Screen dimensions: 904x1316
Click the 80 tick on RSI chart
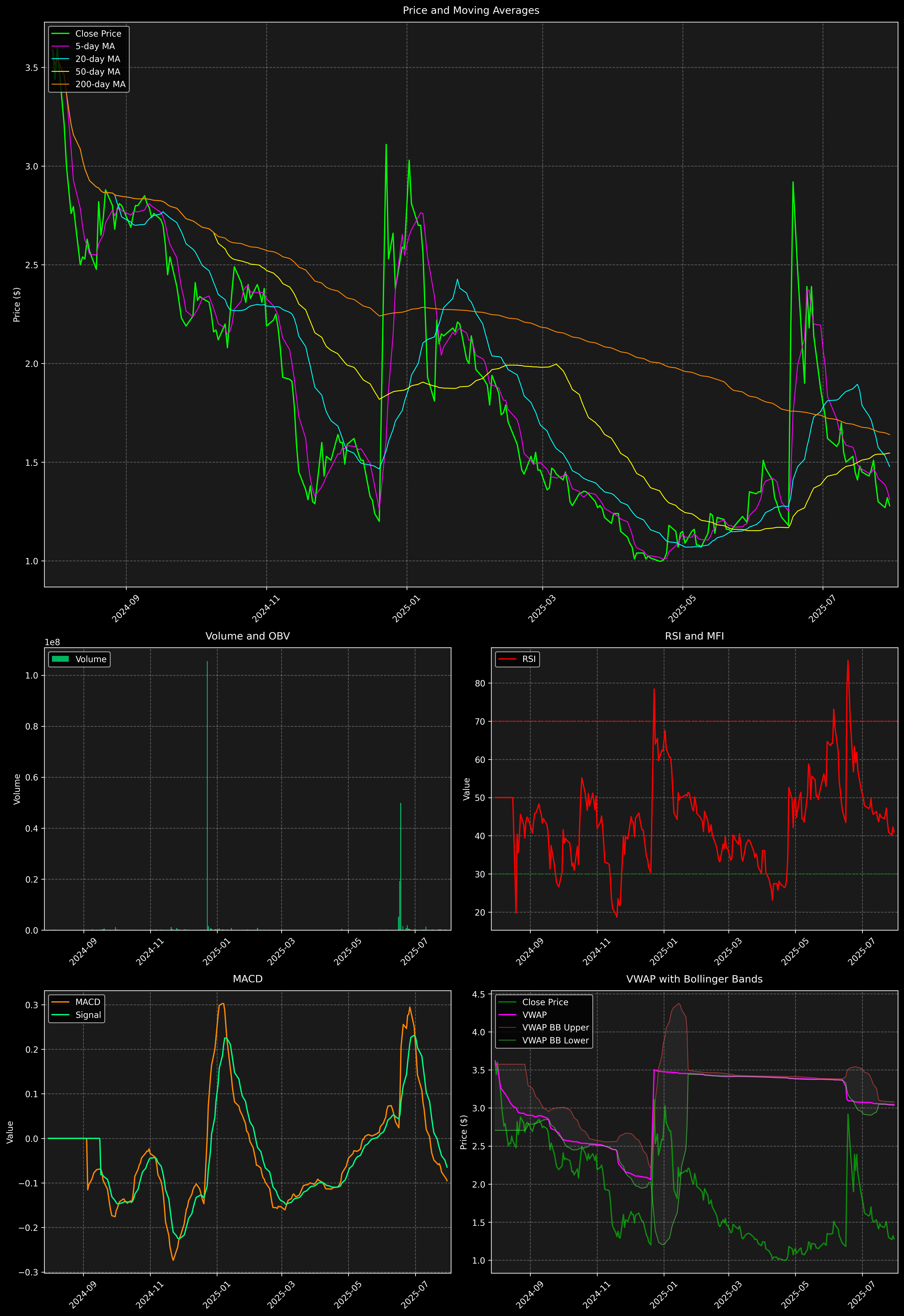tap(480, 683)
